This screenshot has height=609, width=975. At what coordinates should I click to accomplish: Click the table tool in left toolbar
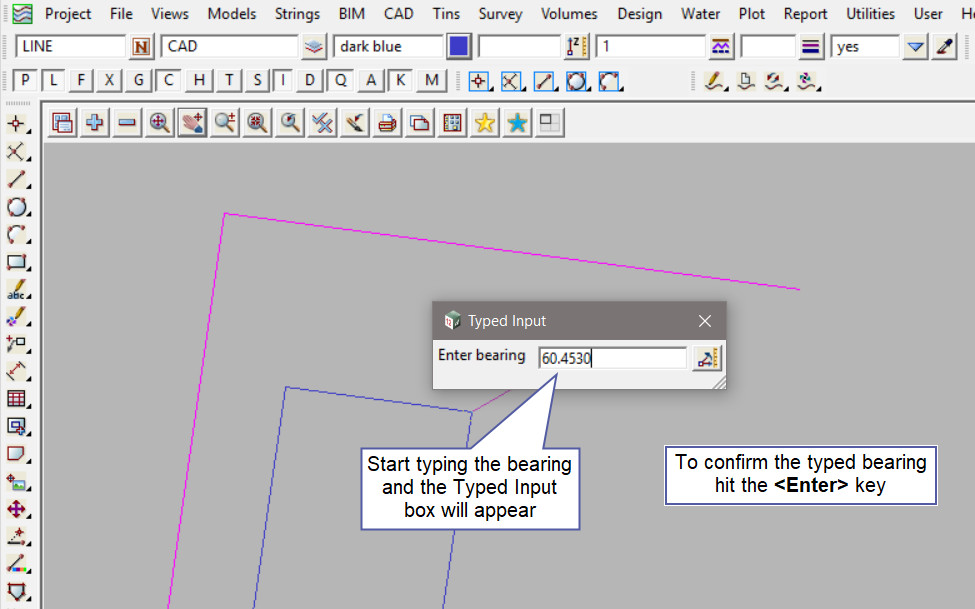(x=17, y=399)
